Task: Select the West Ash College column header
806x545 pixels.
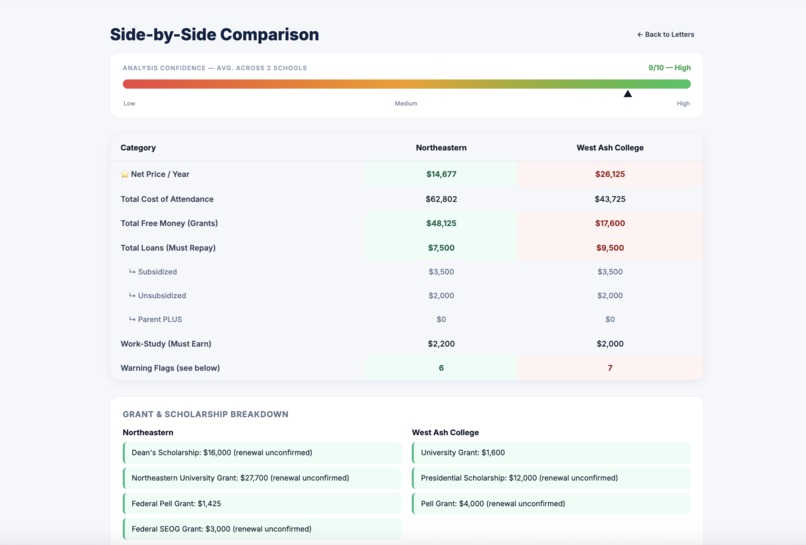Action: click(x=610, y=148)
